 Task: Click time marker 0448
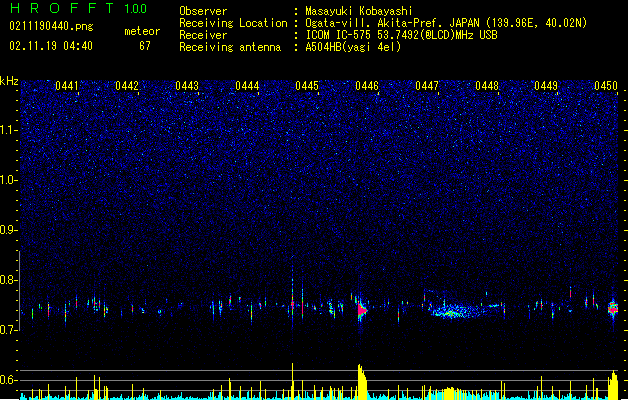point(487,86)
